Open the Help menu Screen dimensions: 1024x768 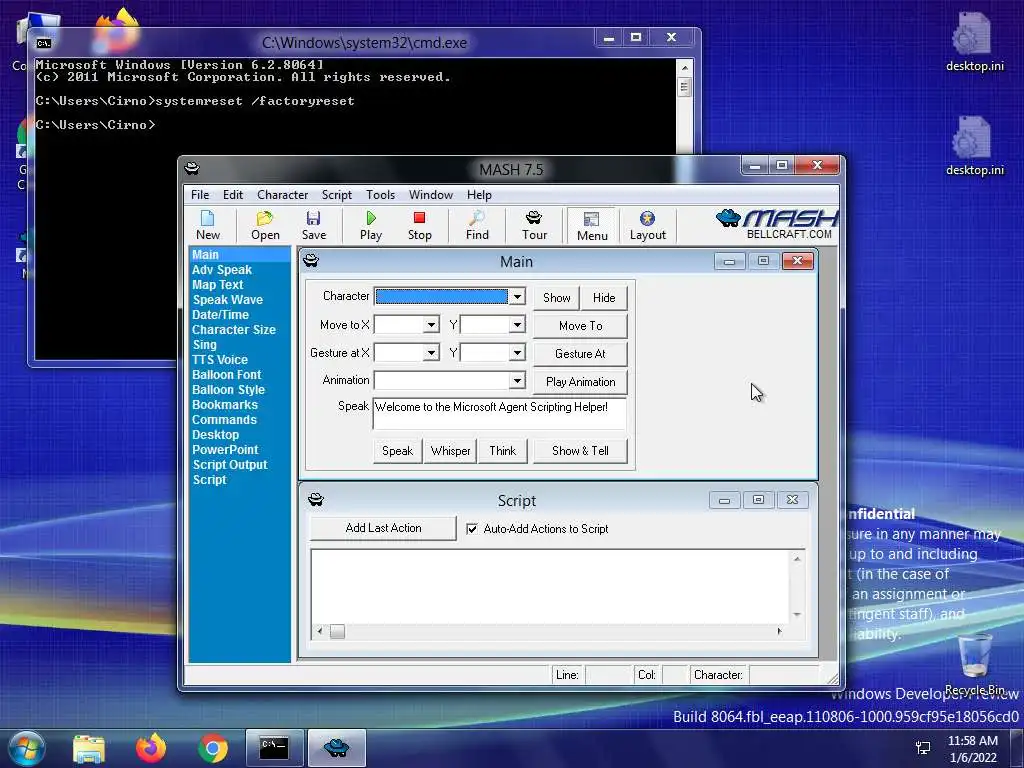tap(479, 195)
